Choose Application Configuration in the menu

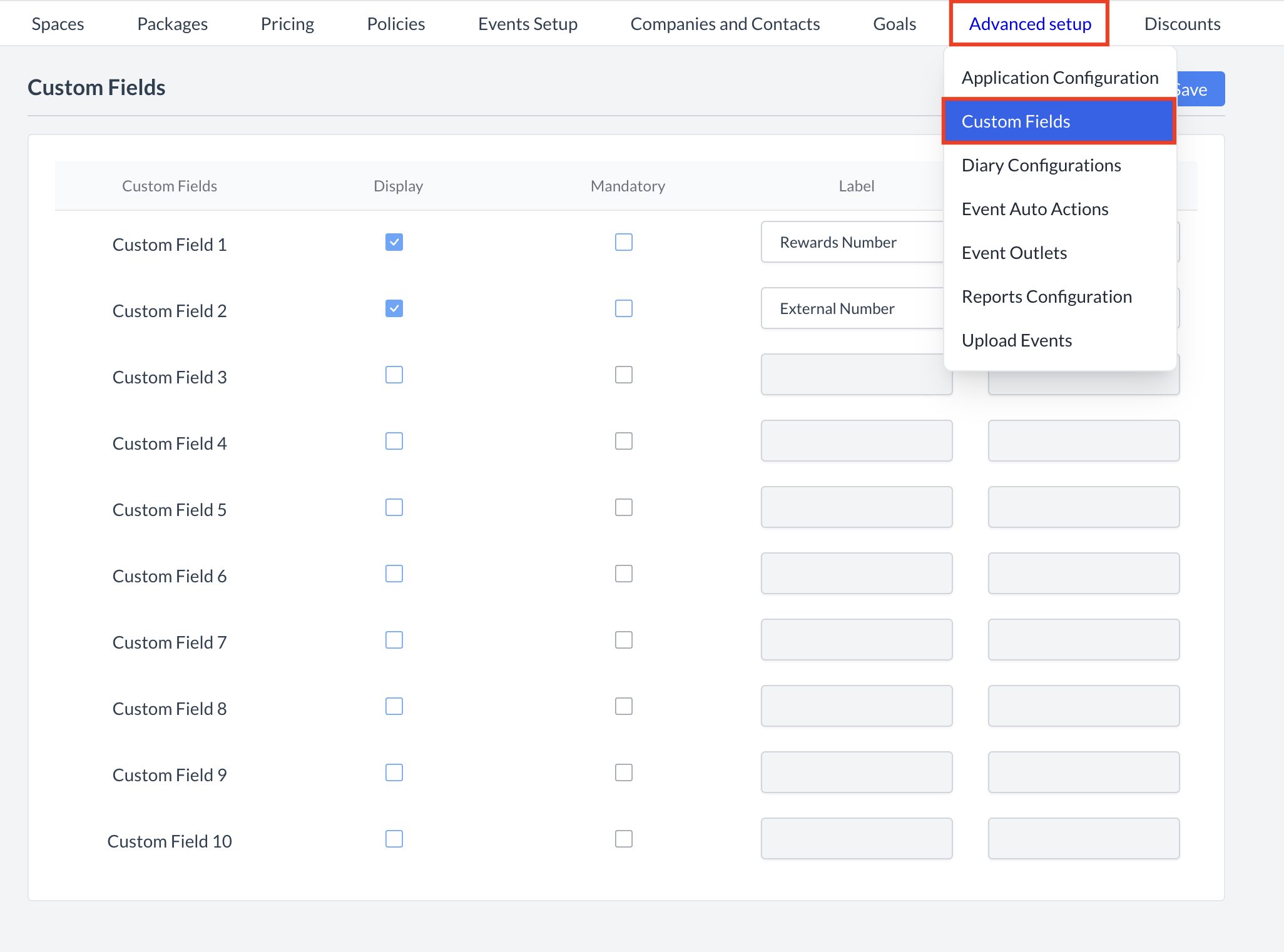(1059, 77)
